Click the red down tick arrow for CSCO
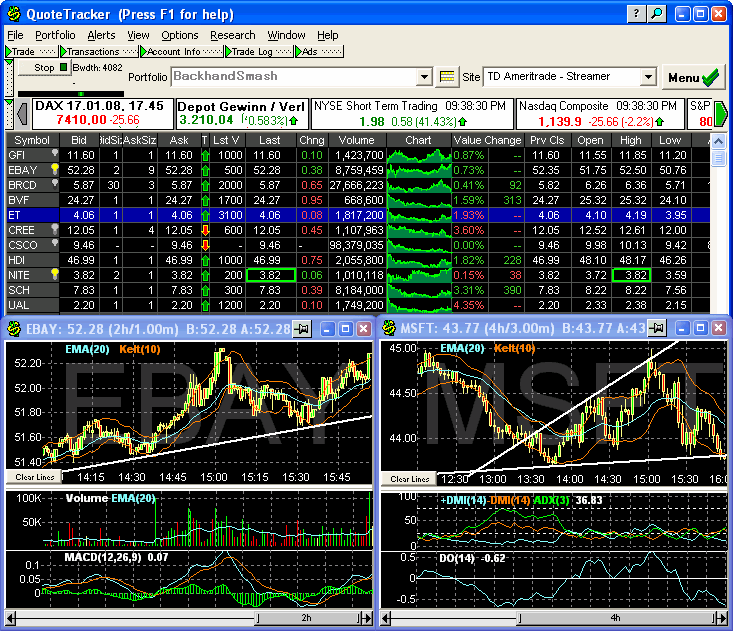Viewport: 733px width, 631px height. click(x=205, y=245)
